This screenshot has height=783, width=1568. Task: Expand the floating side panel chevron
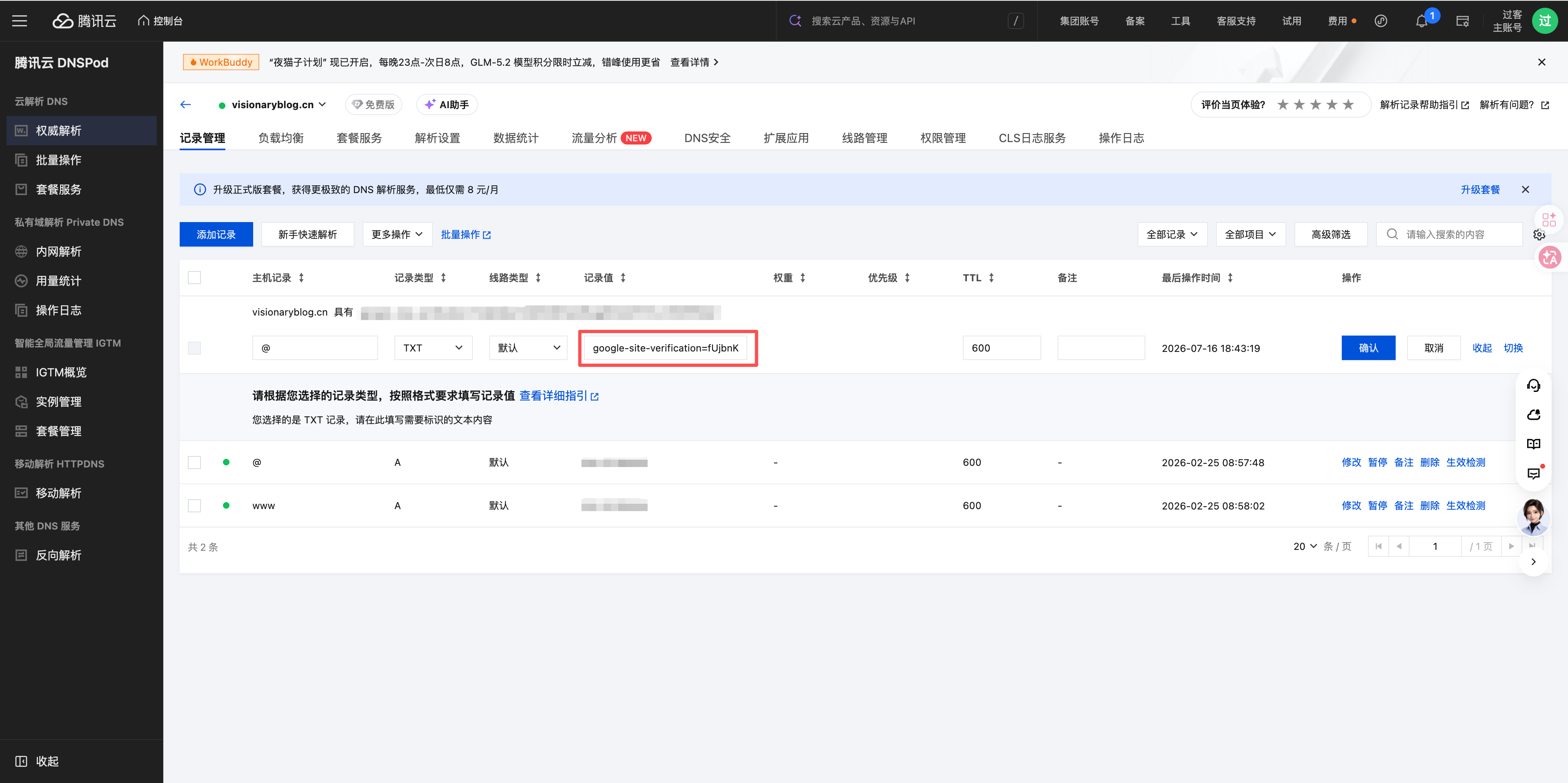[x=1533, y=562]
